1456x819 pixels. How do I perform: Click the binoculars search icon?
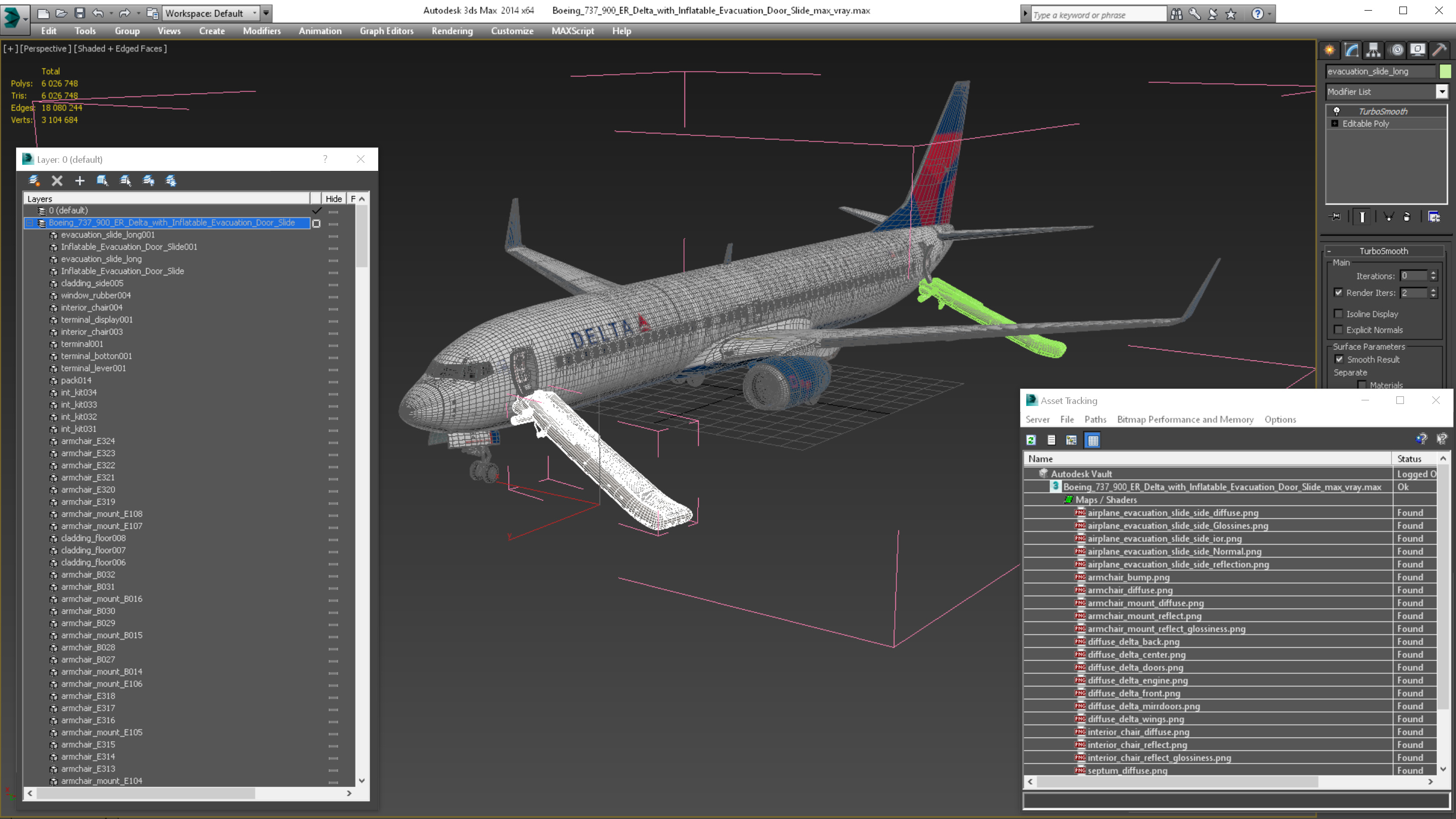coord(1177,14)
